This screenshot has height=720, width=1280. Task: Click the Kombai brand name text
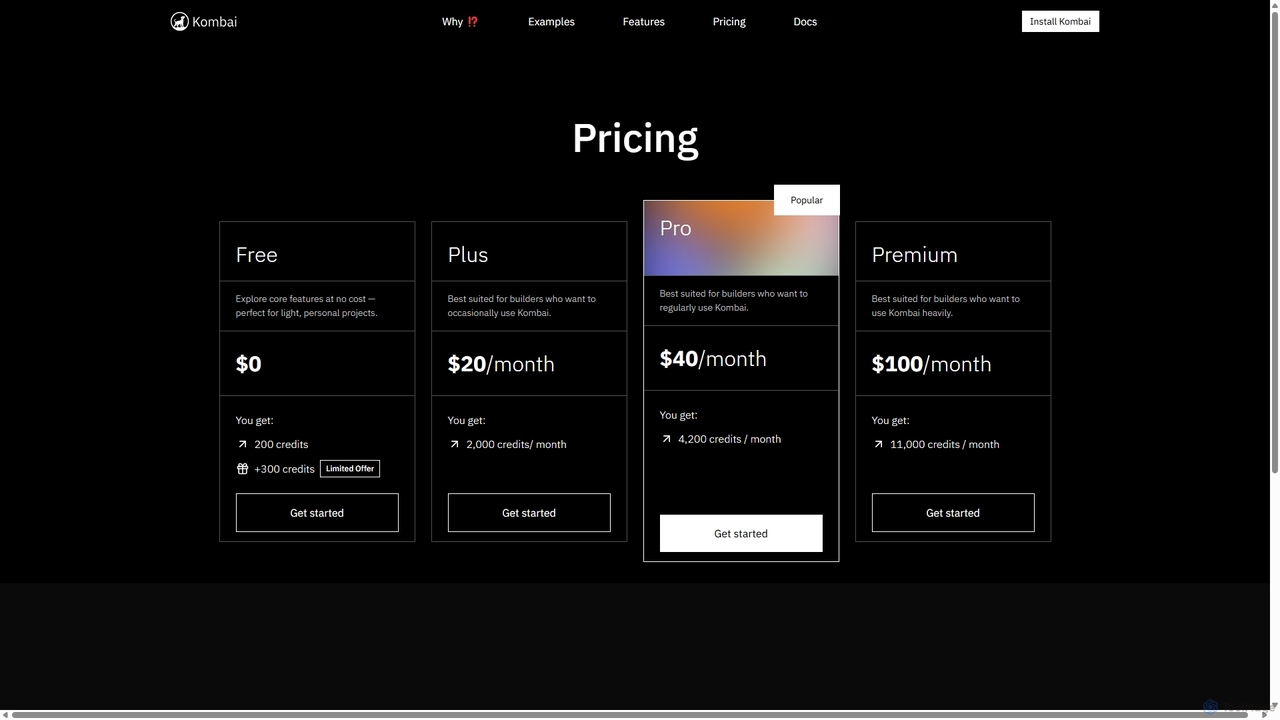point(214,21)
